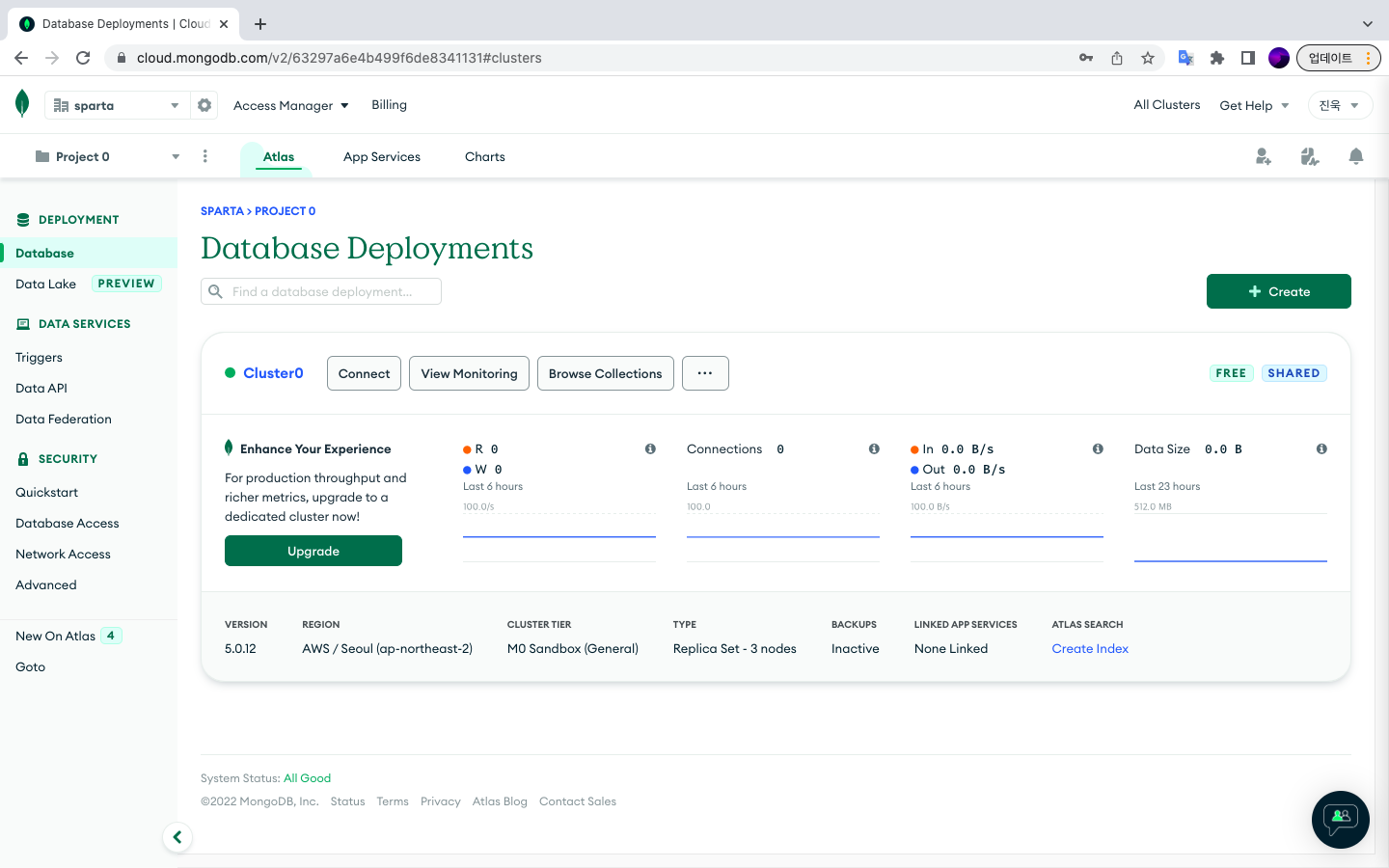Go back in browser history
This screenshot has height=868, width=1389.
pyautogui.click(x=21, y=58)
